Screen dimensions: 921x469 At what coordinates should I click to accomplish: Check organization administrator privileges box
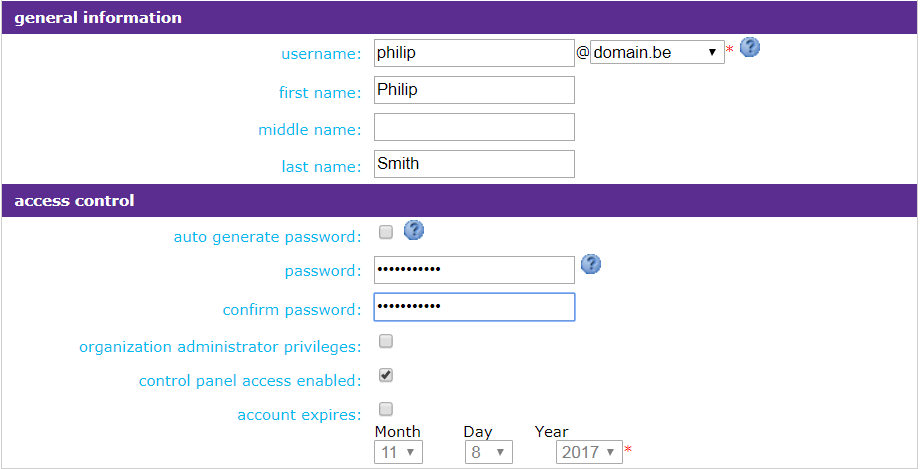coord(386,342)
